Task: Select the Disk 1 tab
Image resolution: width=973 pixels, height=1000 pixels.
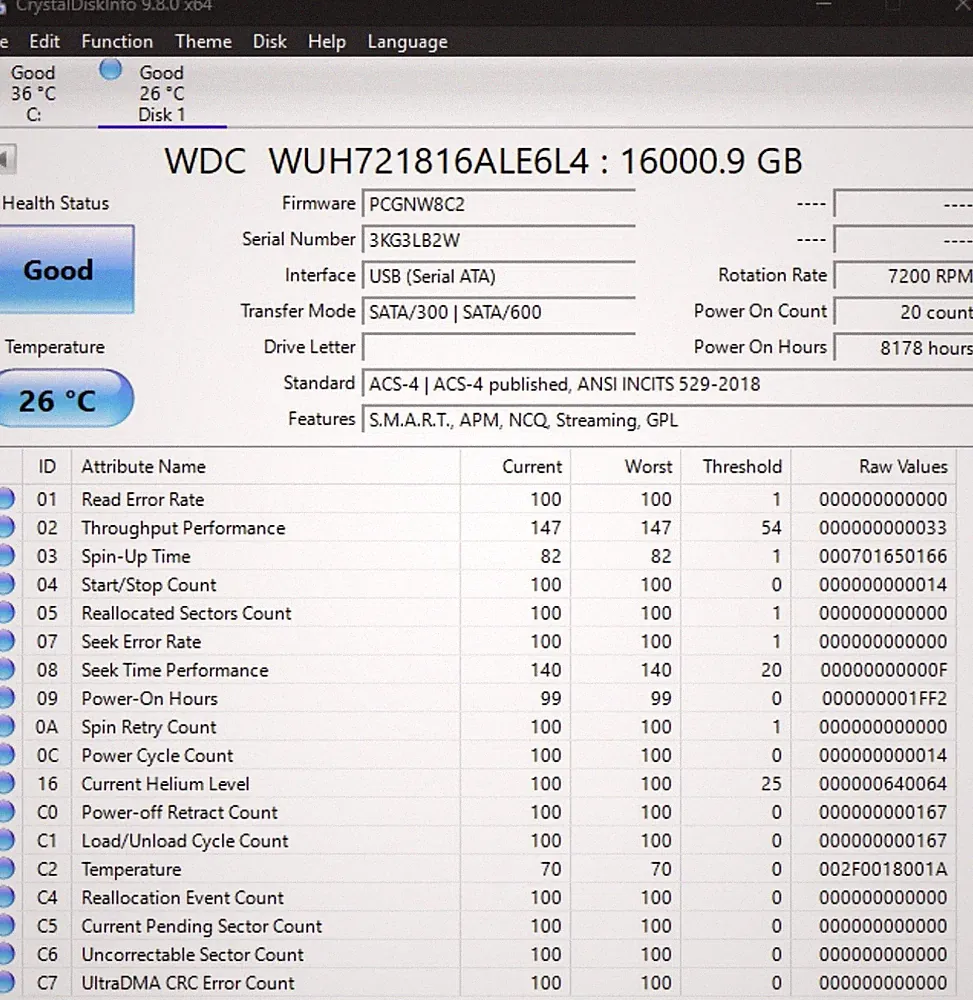Action: click(162, 93)
